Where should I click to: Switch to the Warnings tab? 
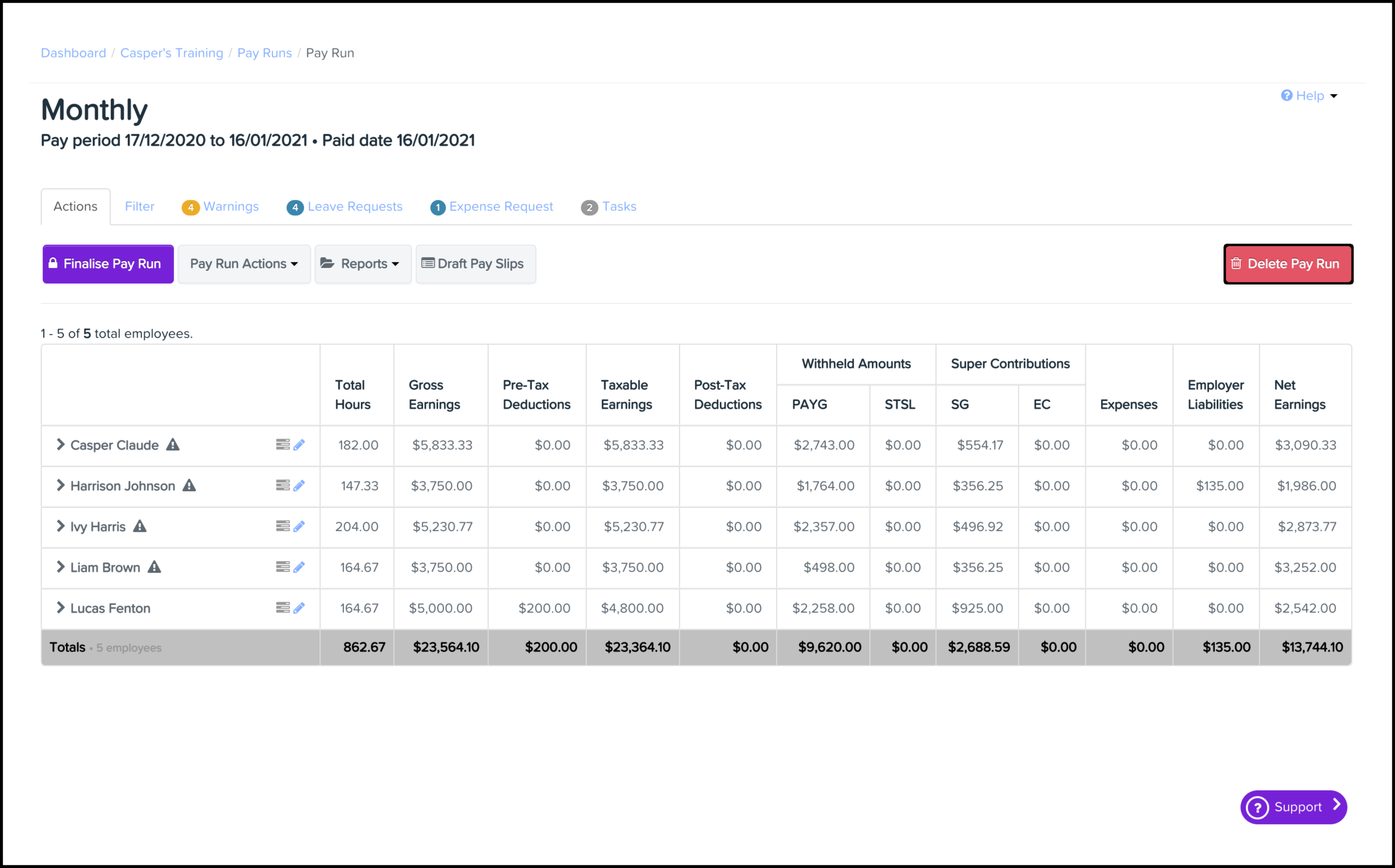point(221,207)
